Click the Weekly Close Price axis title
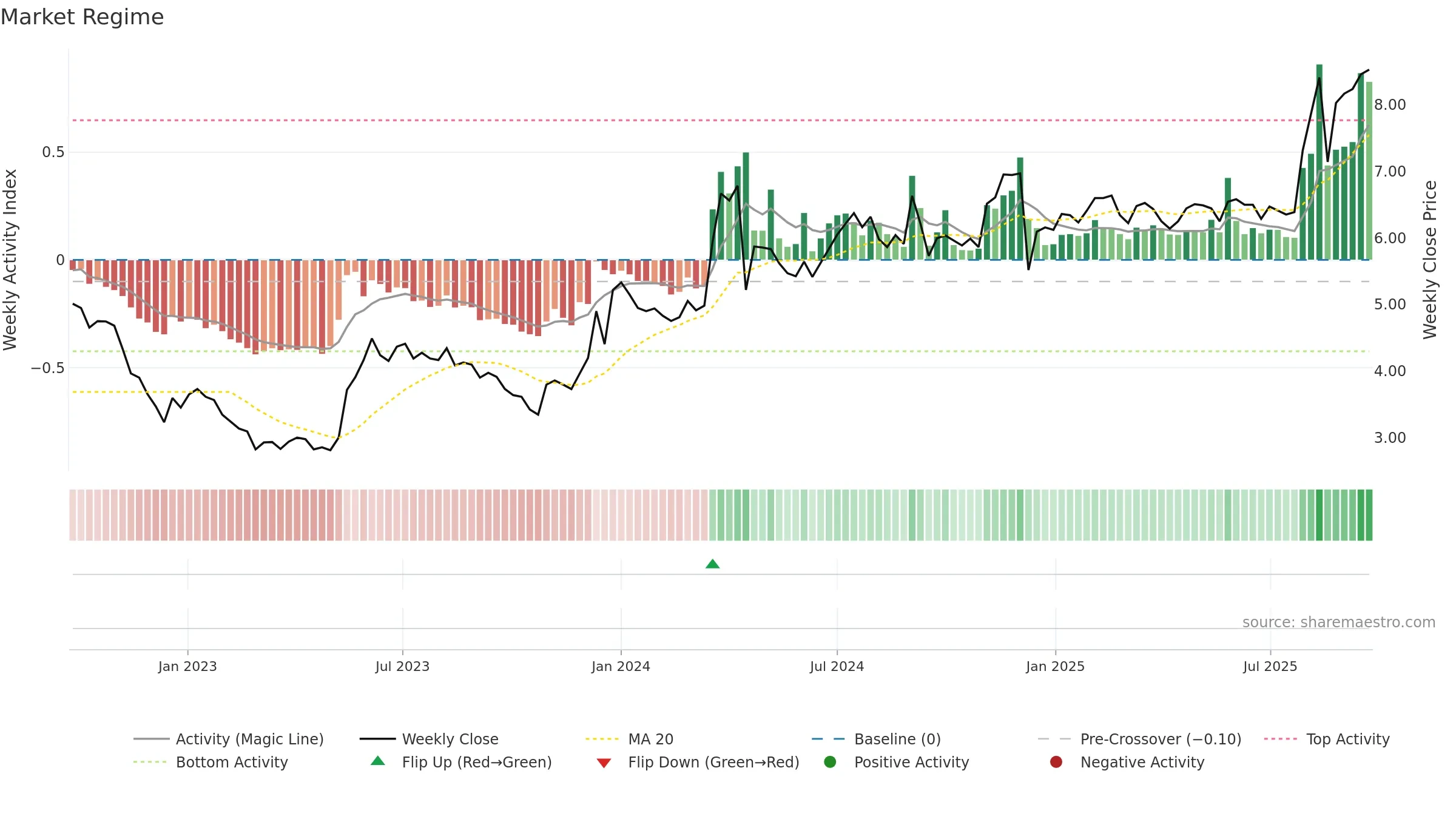The image size is (1456, 819). pos(1430,260)
